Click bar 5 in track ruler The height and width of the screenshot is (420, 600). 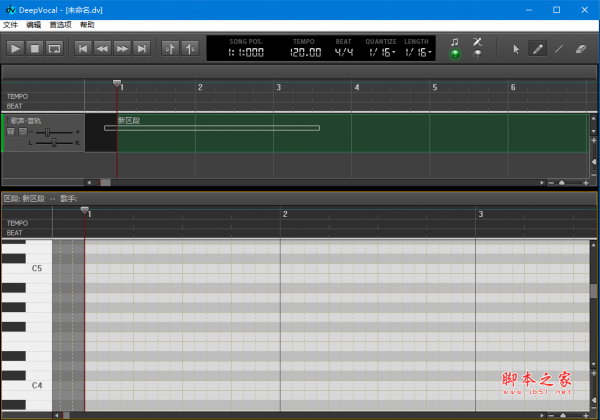(x=435, y=87)
